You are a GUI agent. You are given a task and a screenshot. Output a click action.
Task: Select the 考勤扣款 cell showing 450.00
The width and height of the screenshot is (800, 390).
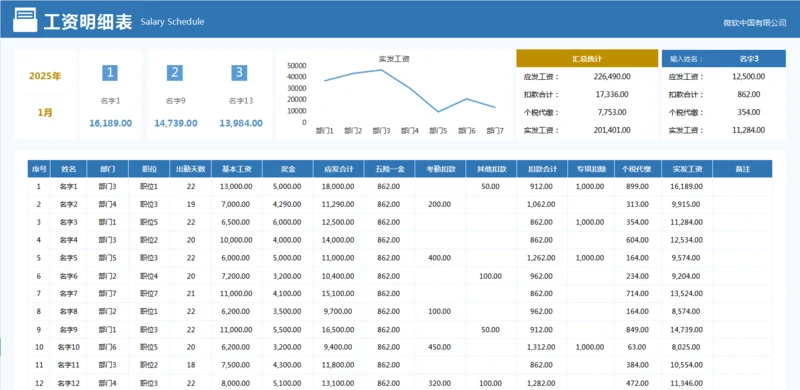440,347
